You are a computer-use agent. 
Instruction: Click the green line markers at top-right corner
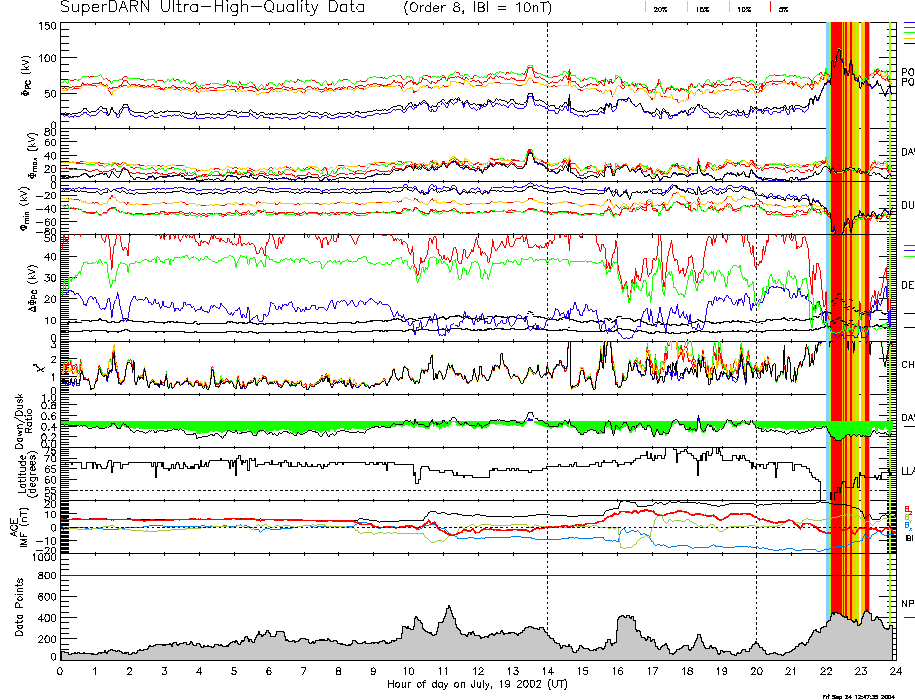908,32
